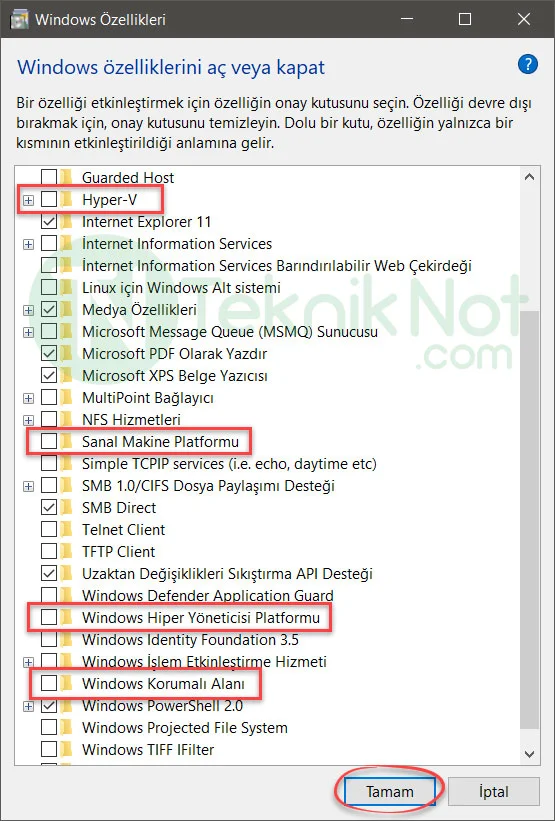Viewport: 555px width, 821px height.
Task: Uncheck Microsoft XPS Belge Yazıcısı
Action: click(49, 375)
